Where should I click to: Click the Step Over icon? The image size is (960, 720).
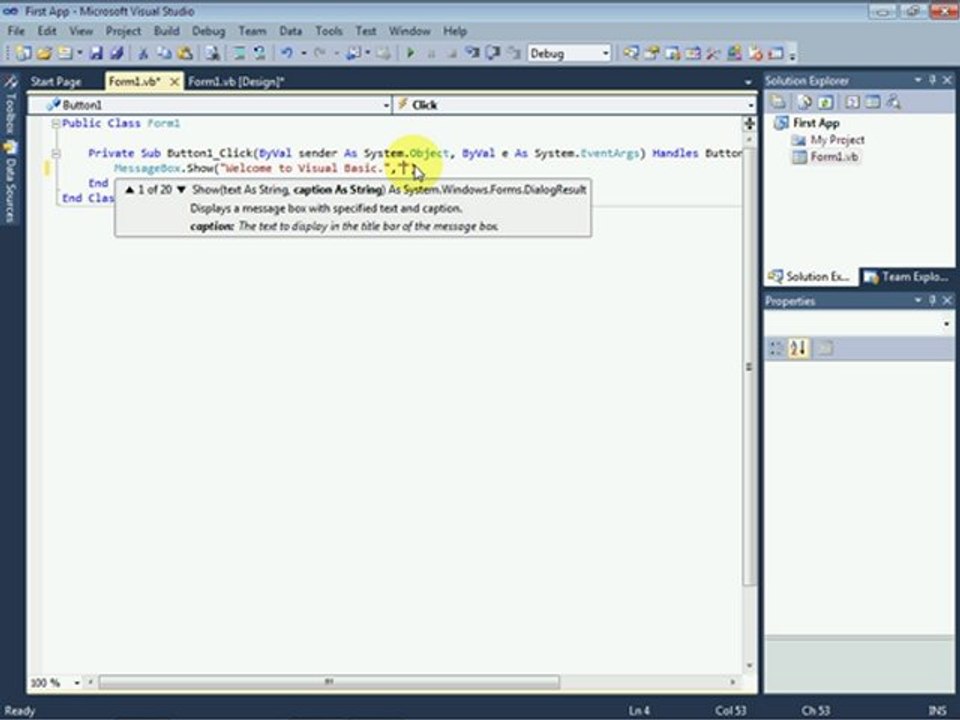pos(493,53)
